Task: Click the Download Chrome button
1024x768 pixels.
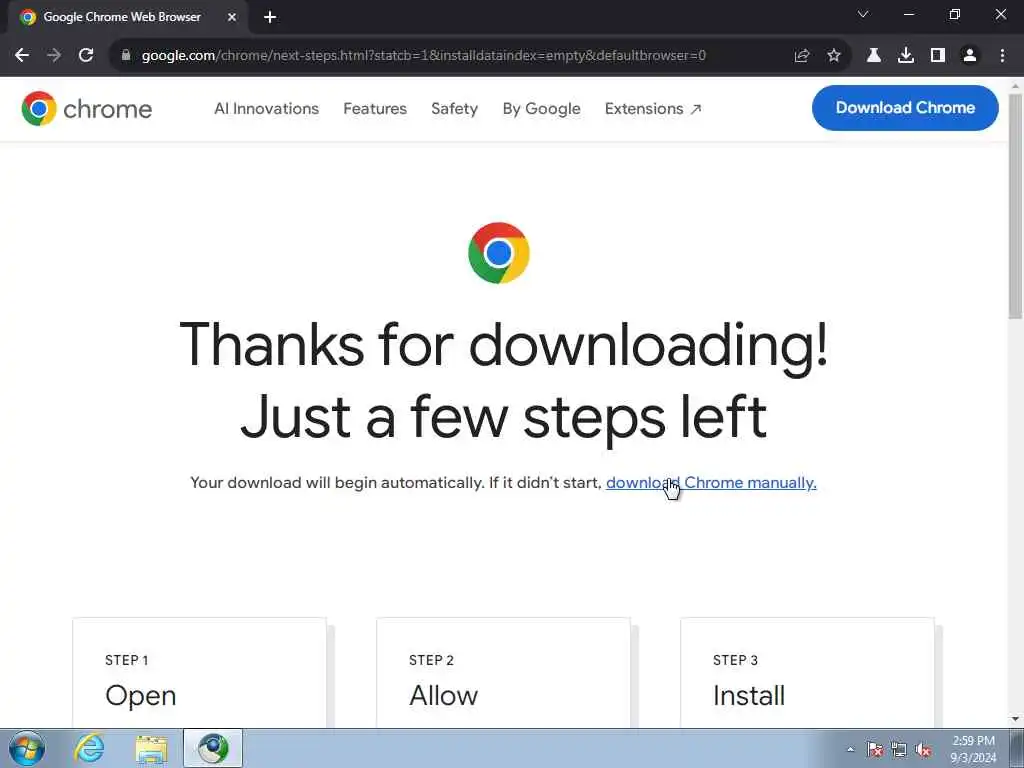Action: [x=905, y=108]
